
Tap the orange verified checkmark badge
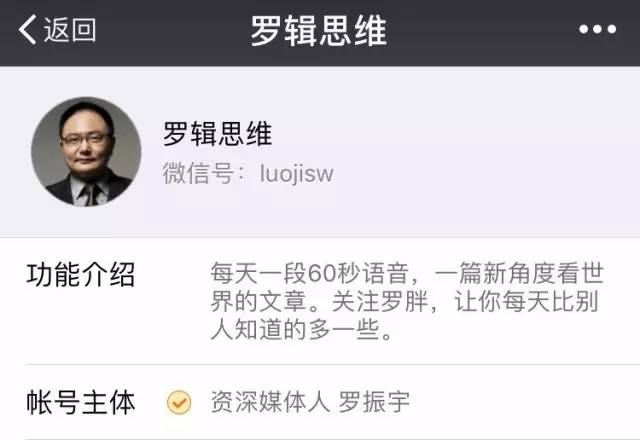point(179,402)
